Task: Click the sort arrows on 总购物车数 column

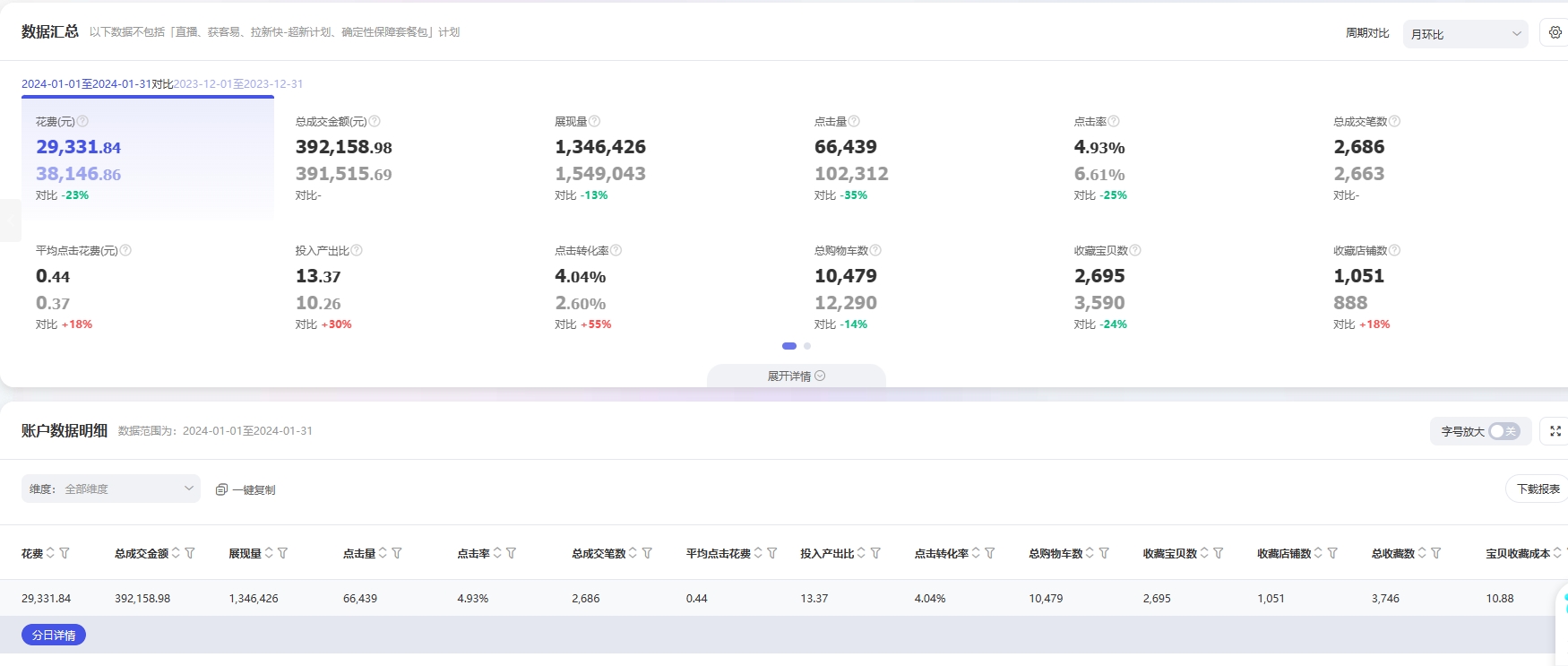Action: pyautogui.click(x=1090, y=553)
